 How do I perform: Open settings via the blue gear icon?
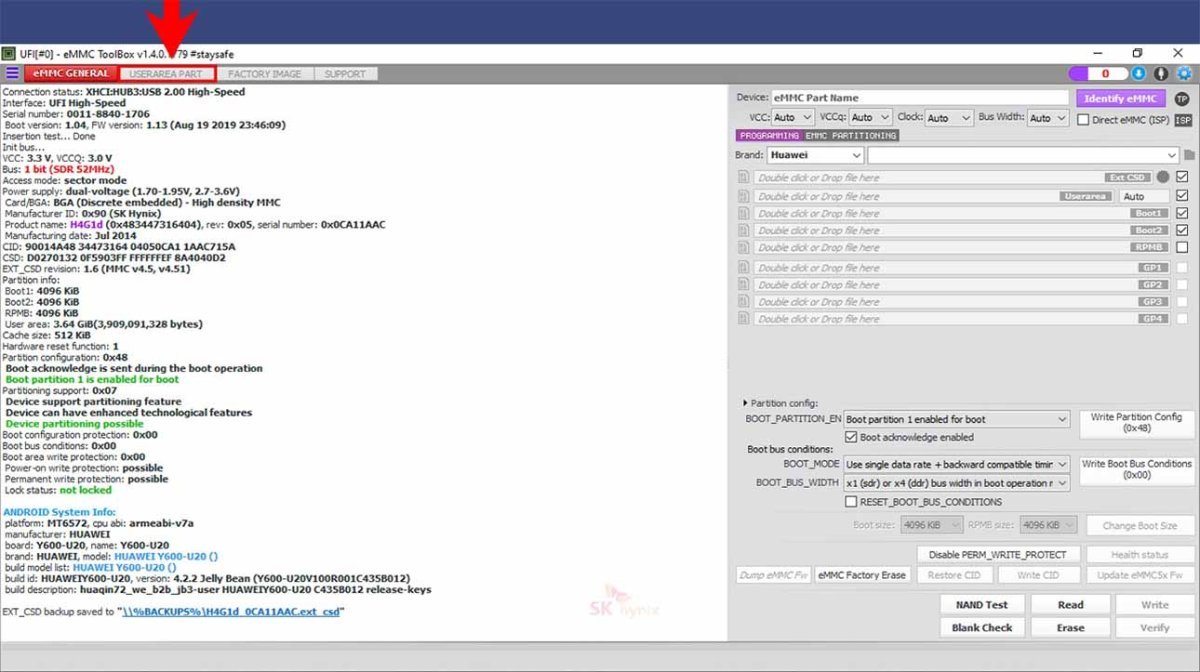coord(1185,73)
